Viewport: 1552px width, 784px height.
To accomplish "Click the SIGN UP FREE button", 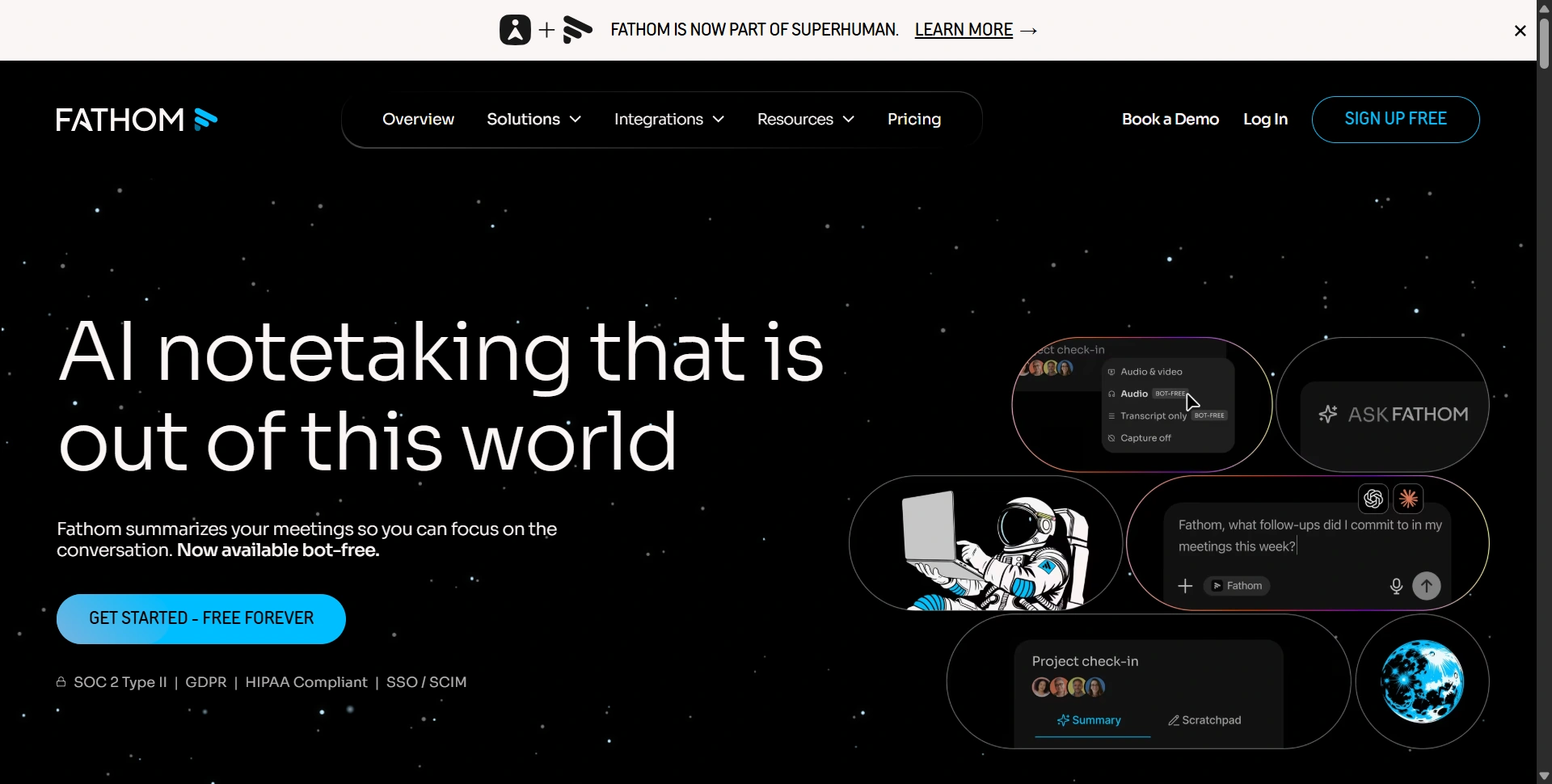I will pos(1395,119).
